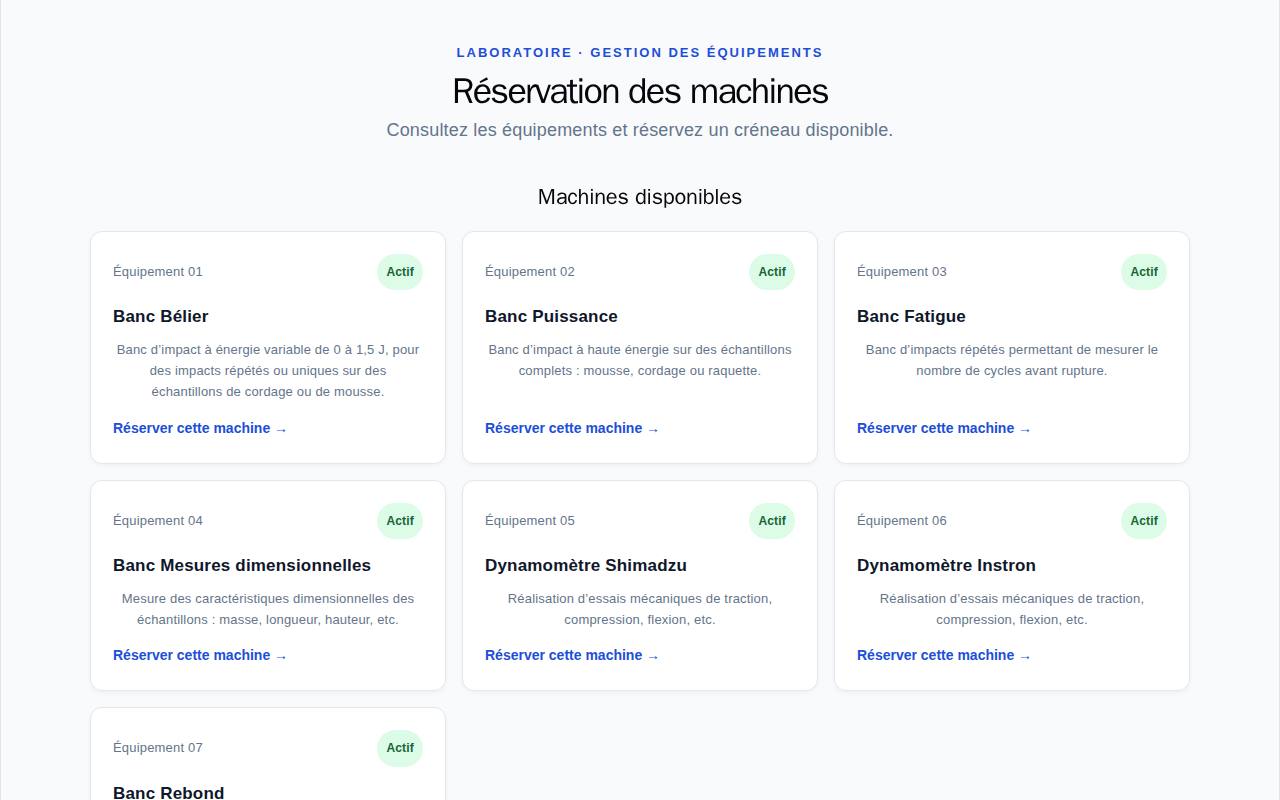Select the Banc Mesures dimensionnelles title

pyautogui.click(x=242, y=565)
